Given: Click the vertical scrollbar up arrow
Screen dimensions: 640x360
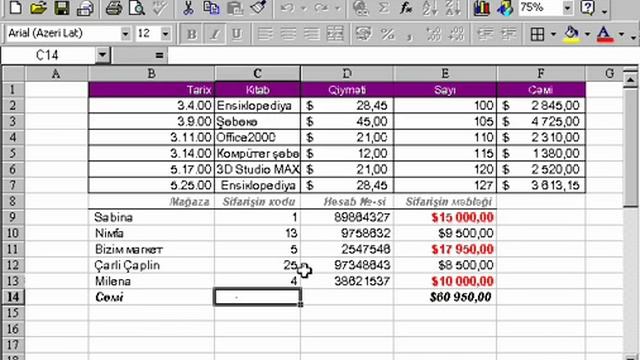Looking at the screenshot, I should (x=630, y=80).
